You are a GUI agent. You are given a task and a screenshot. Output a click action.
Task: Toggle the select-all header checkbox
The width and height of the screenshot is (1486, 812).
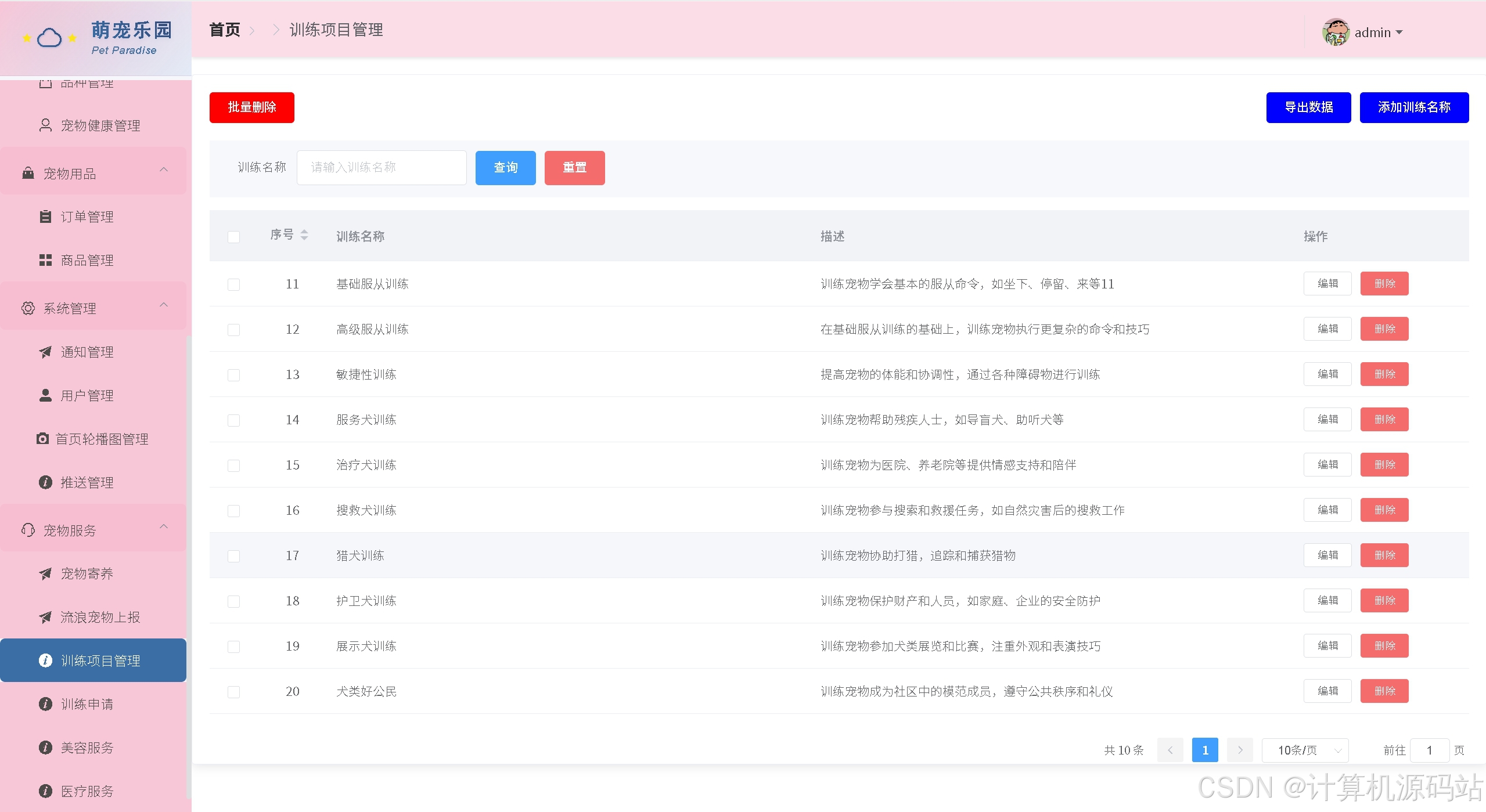(x=234, y=237)
